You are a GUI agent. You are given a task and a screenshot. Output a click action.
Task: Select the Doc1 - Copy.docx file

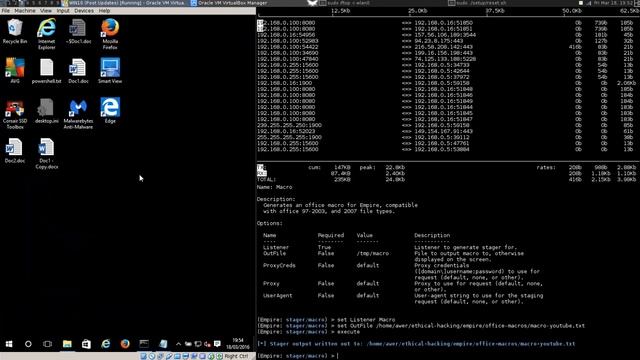[47, 153]
